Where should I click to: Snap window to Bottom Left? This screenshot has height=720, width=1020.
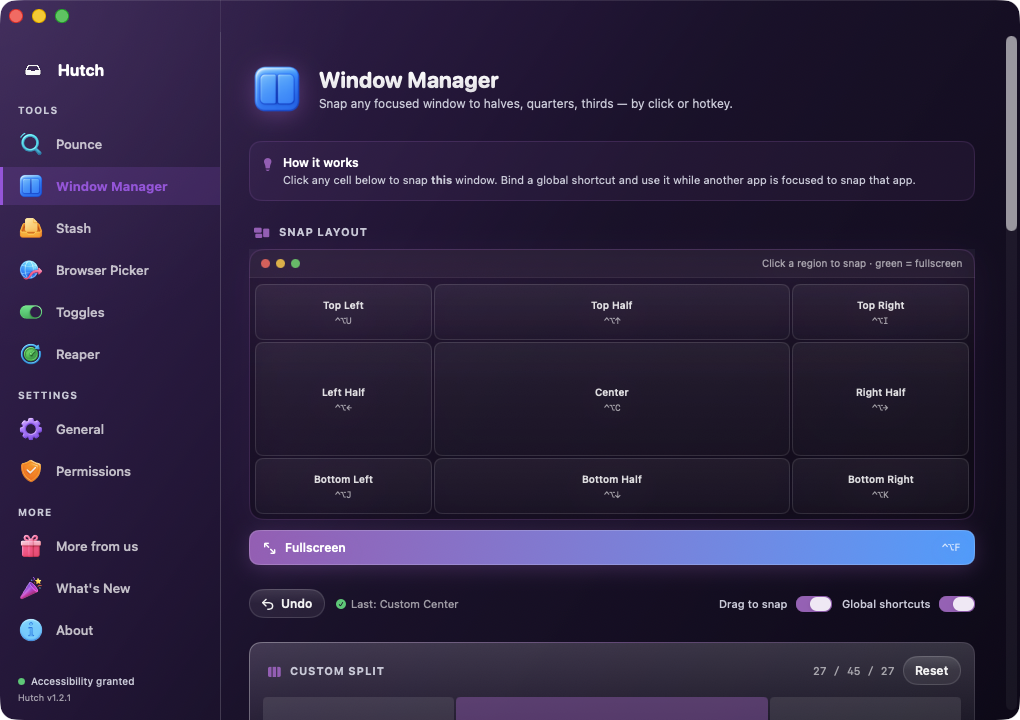pyautogui.click(x=343, y=486)
